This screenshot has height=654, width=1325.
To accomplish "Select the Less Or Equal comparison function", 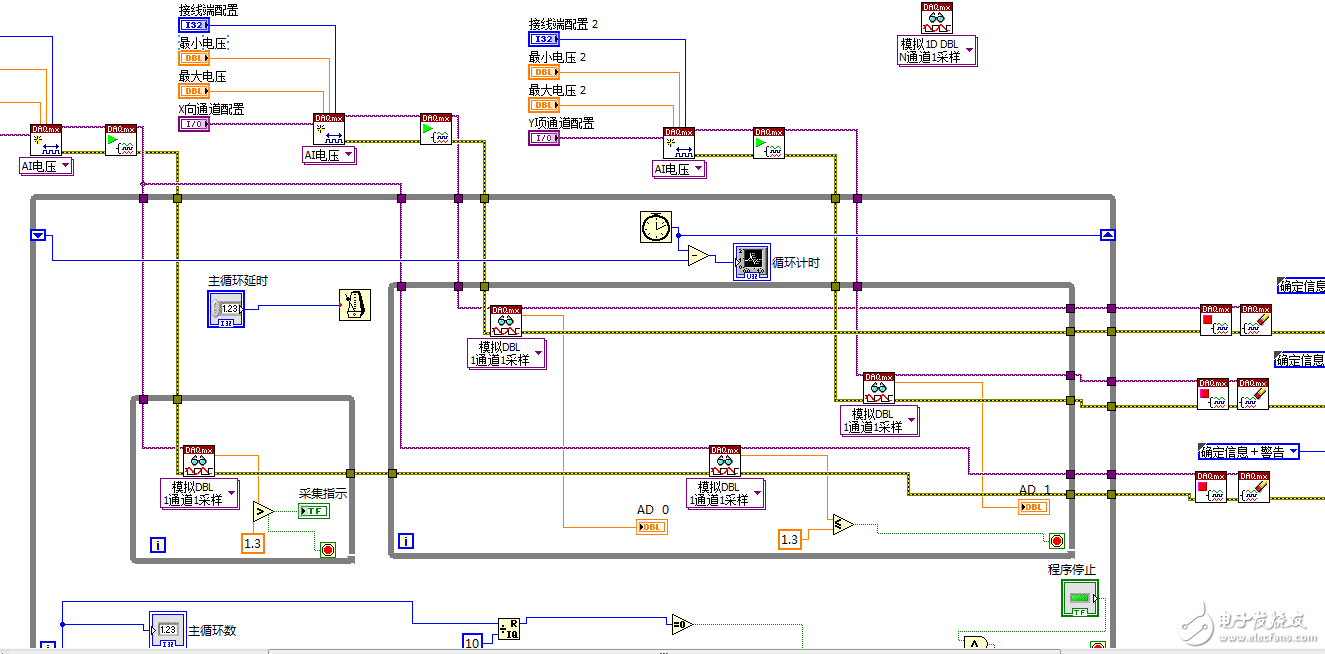I will click(x=843, y=524).
